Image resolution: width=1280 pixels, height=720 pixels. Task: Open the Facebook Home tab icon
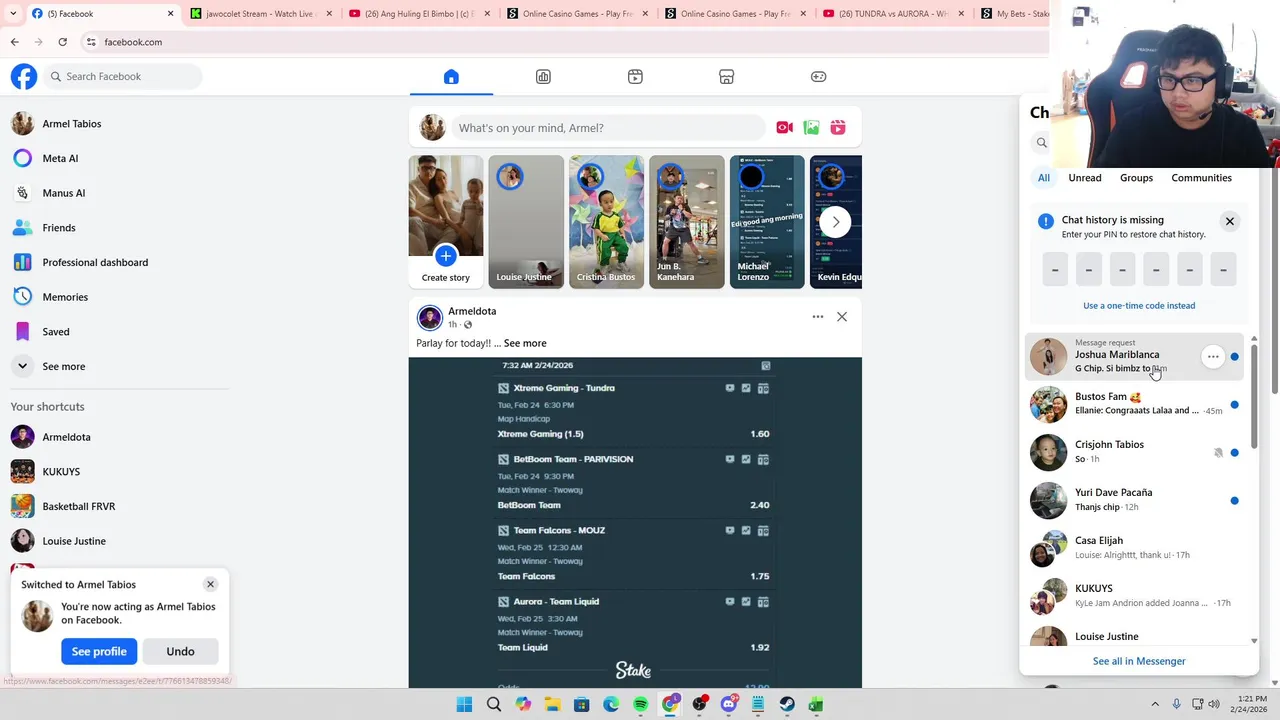click(451, 77)
